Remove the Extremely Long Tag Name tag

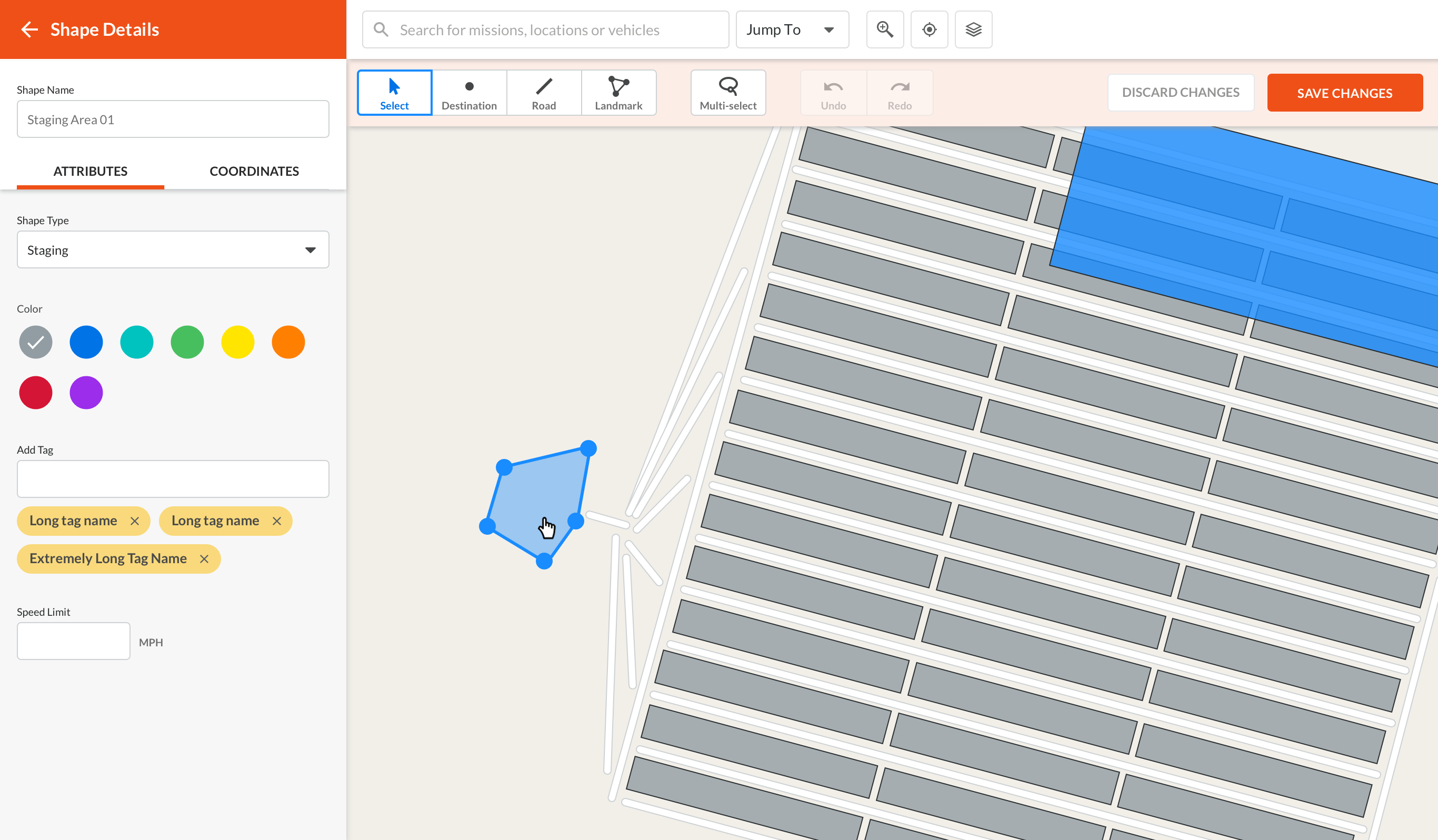[204, 558]
